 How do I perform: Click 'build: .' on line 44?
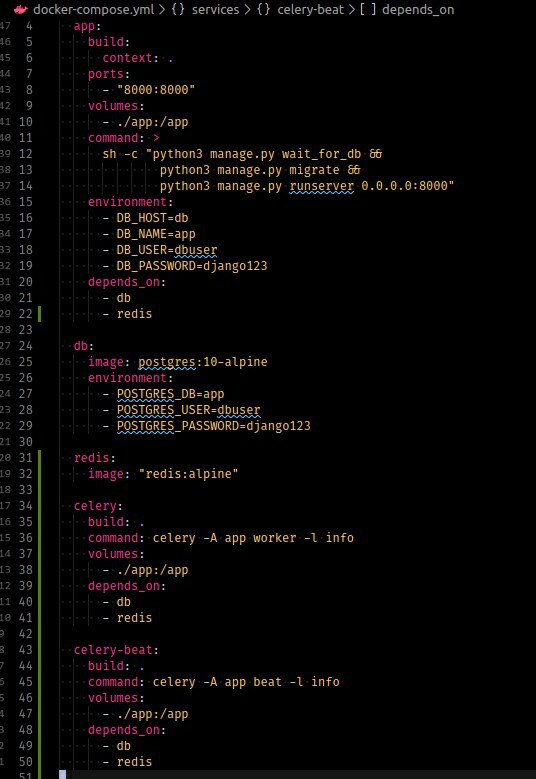pos(116,665)
